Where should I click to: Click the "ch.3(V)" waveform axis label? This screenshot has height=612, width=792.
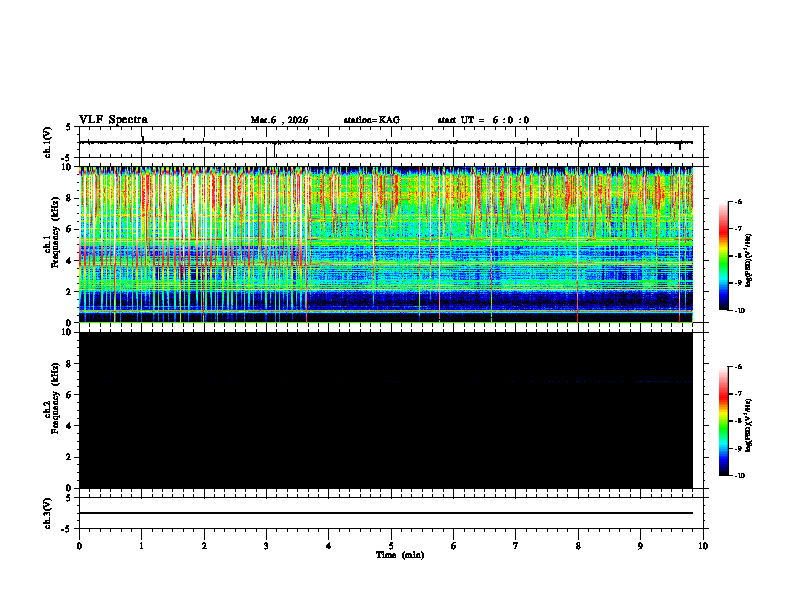pos(48,513)
